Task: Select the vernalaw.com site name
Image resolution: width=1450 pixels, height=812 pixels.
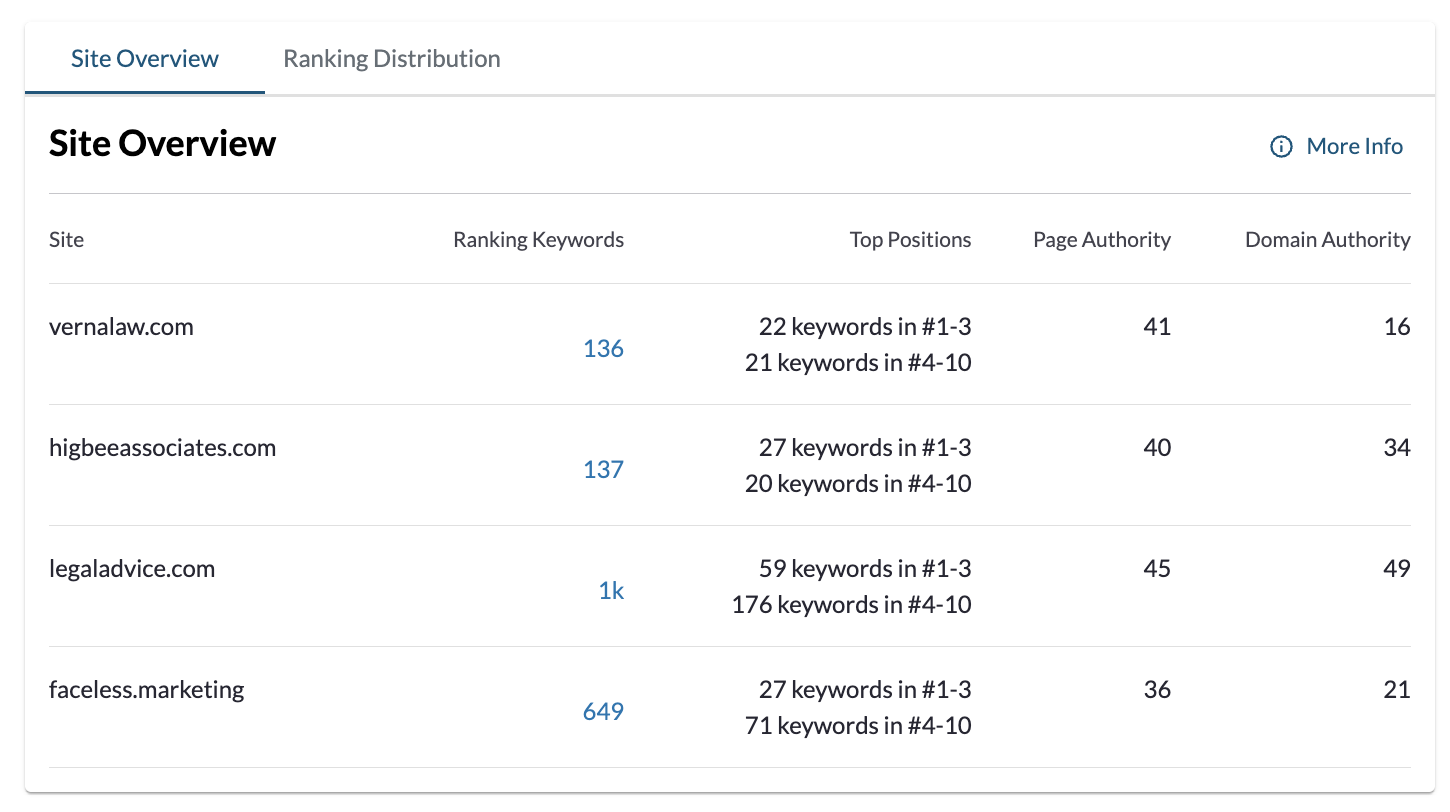Action: 121,327
